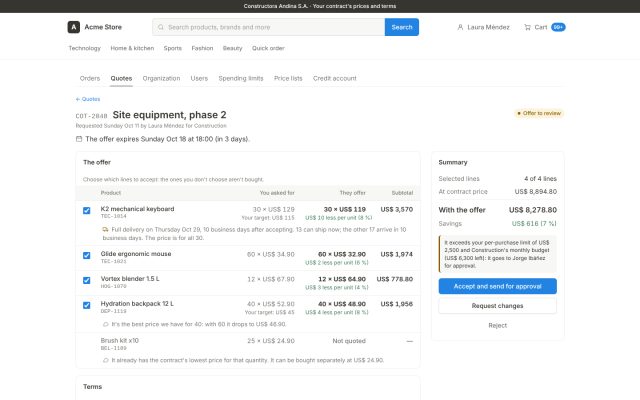Open the Home & kitchen category
Image resolution: width=640 pixels, height=400 pixels.
click(x=132, y=48)
